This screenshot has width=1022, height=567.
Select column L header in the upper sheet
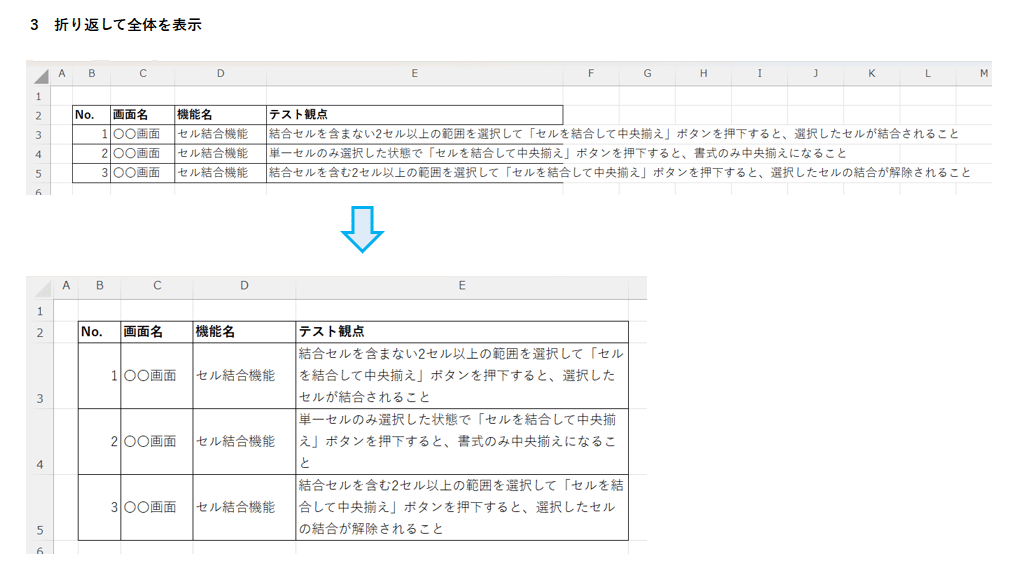click(927, 74)
